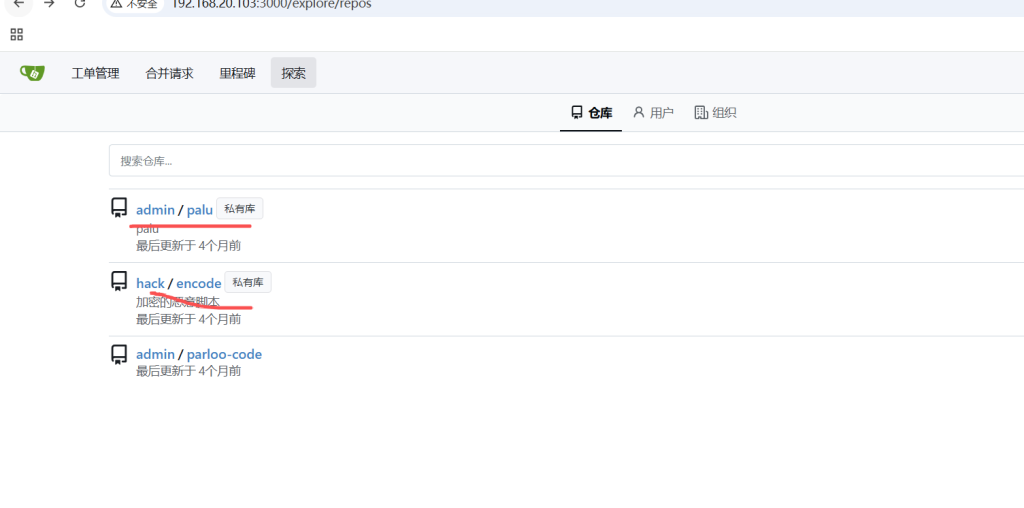Go to 里程碑 in navigation bar
The image size is (1024, 508).
(x=237, y=73)
